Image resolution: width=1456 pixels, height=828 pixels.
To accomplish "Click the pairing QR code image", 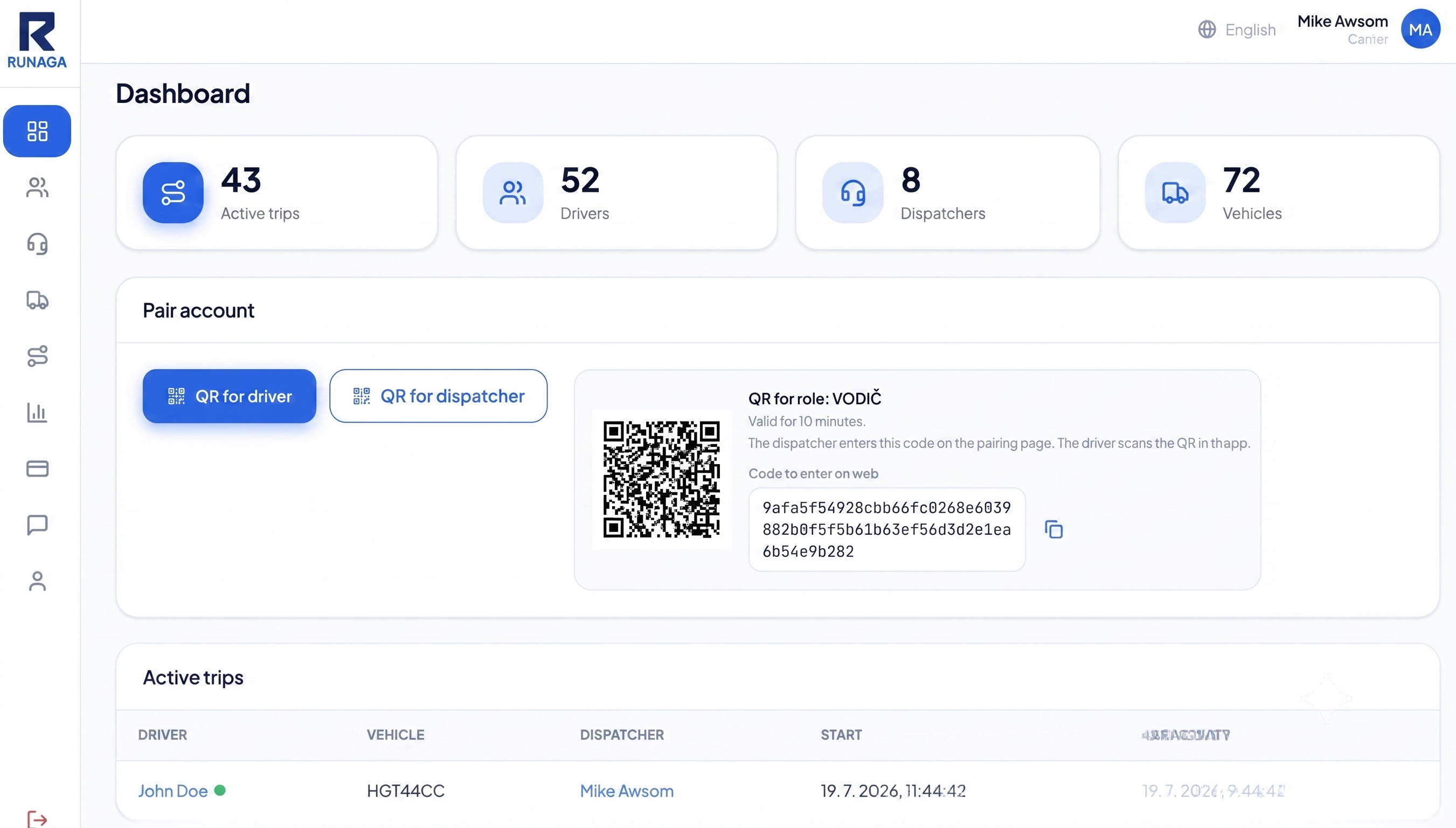I will pyautogui.click(x=662, y=479).
